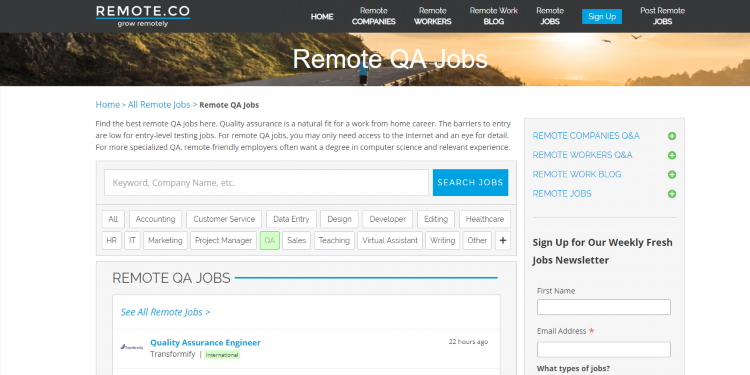Select the Developer category filter
This screenshot has width=750, height=375.
click(387, 219)
